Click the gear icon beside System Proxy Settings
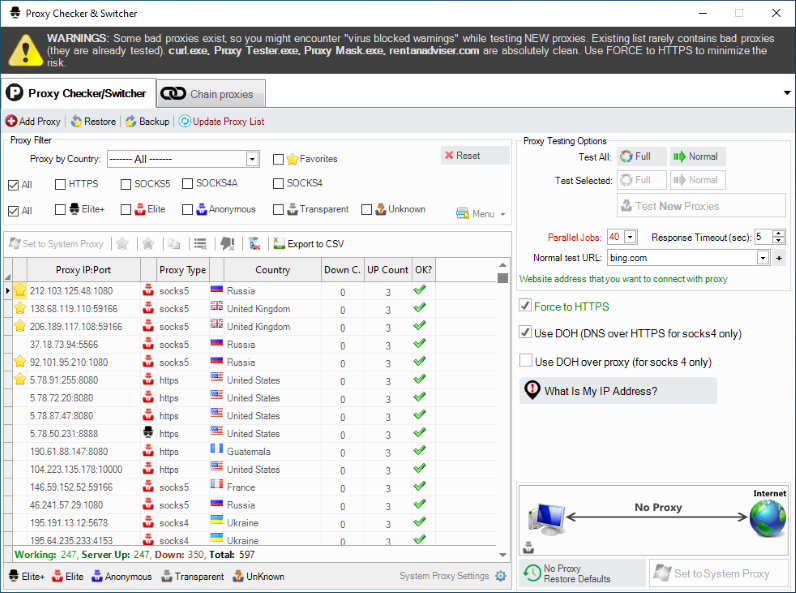 (x=501, y=576)
